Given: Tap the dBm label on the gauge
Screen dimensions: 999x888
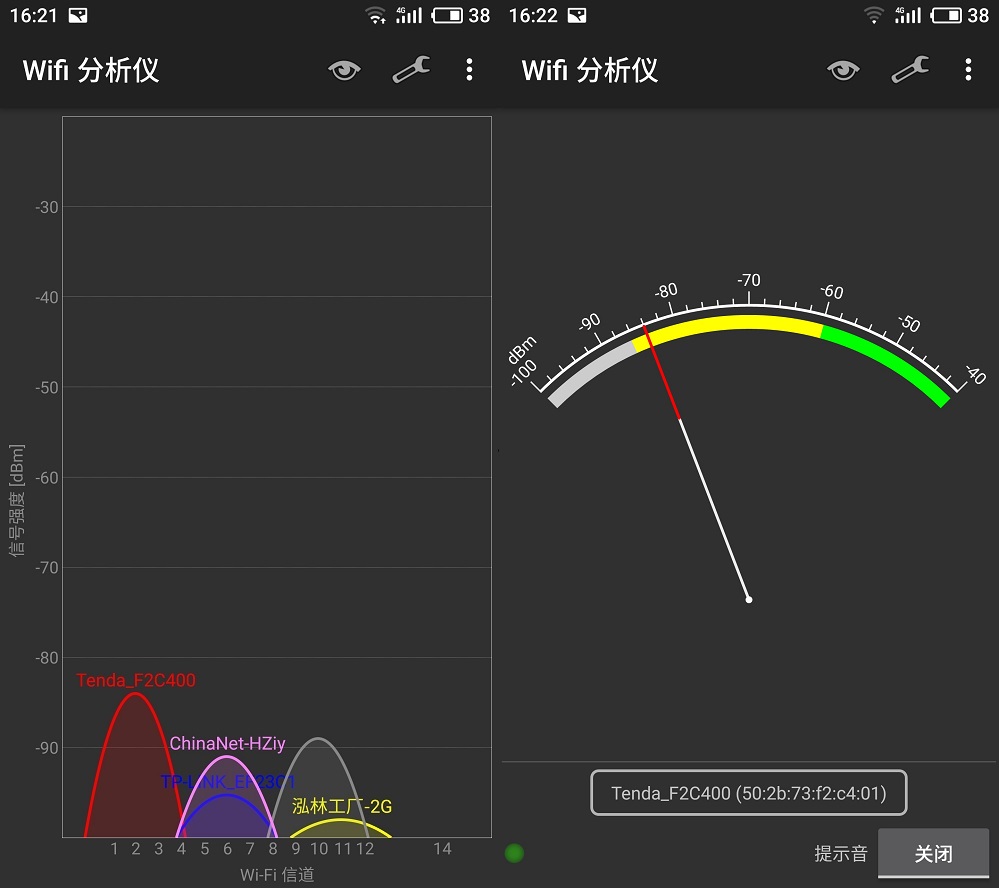Looking at the screenshot, I should tap(522, 350).
